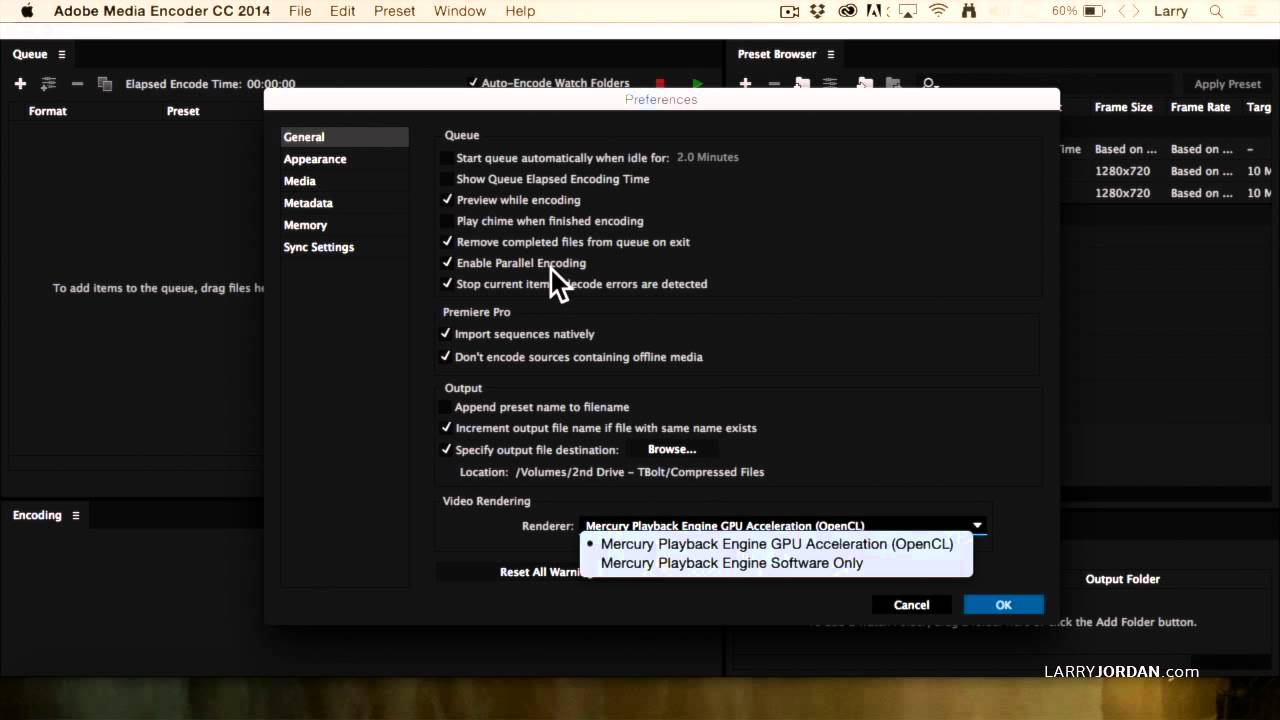Toggle Don't encode sources containing offline media
The image size is (1280, 720).
pyautogui.click(x=446, y=357)
